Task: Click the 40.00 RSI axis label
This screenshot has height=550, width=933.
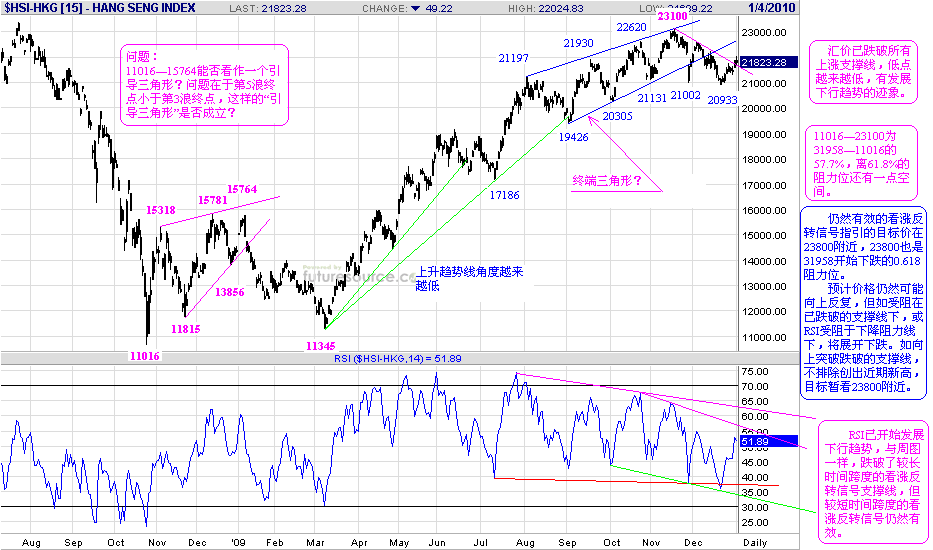Action: pyautogui.click(x=757, y=477)
